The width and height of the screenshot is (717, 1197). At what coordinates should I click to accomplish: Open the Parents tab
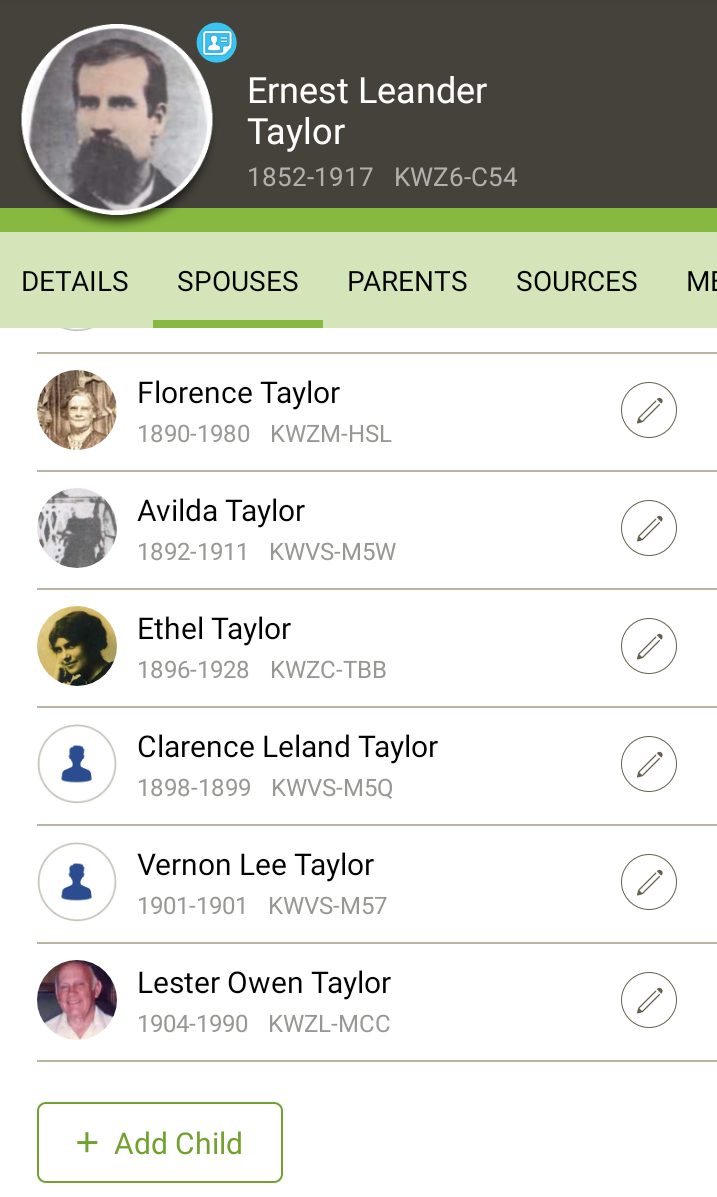407,282
